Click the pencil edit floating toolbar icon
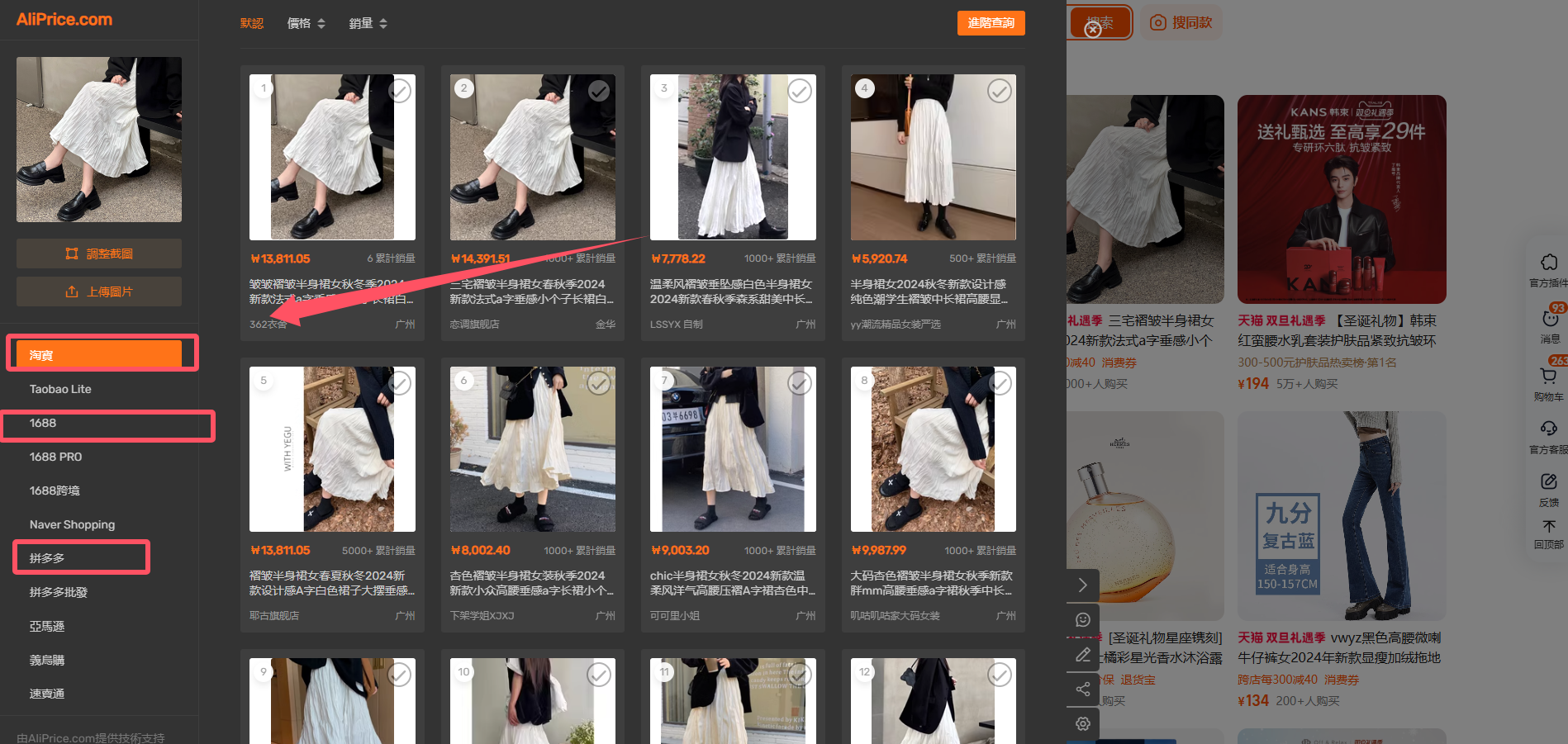This screenshot has height=744, width=1568. (1083, 655)
